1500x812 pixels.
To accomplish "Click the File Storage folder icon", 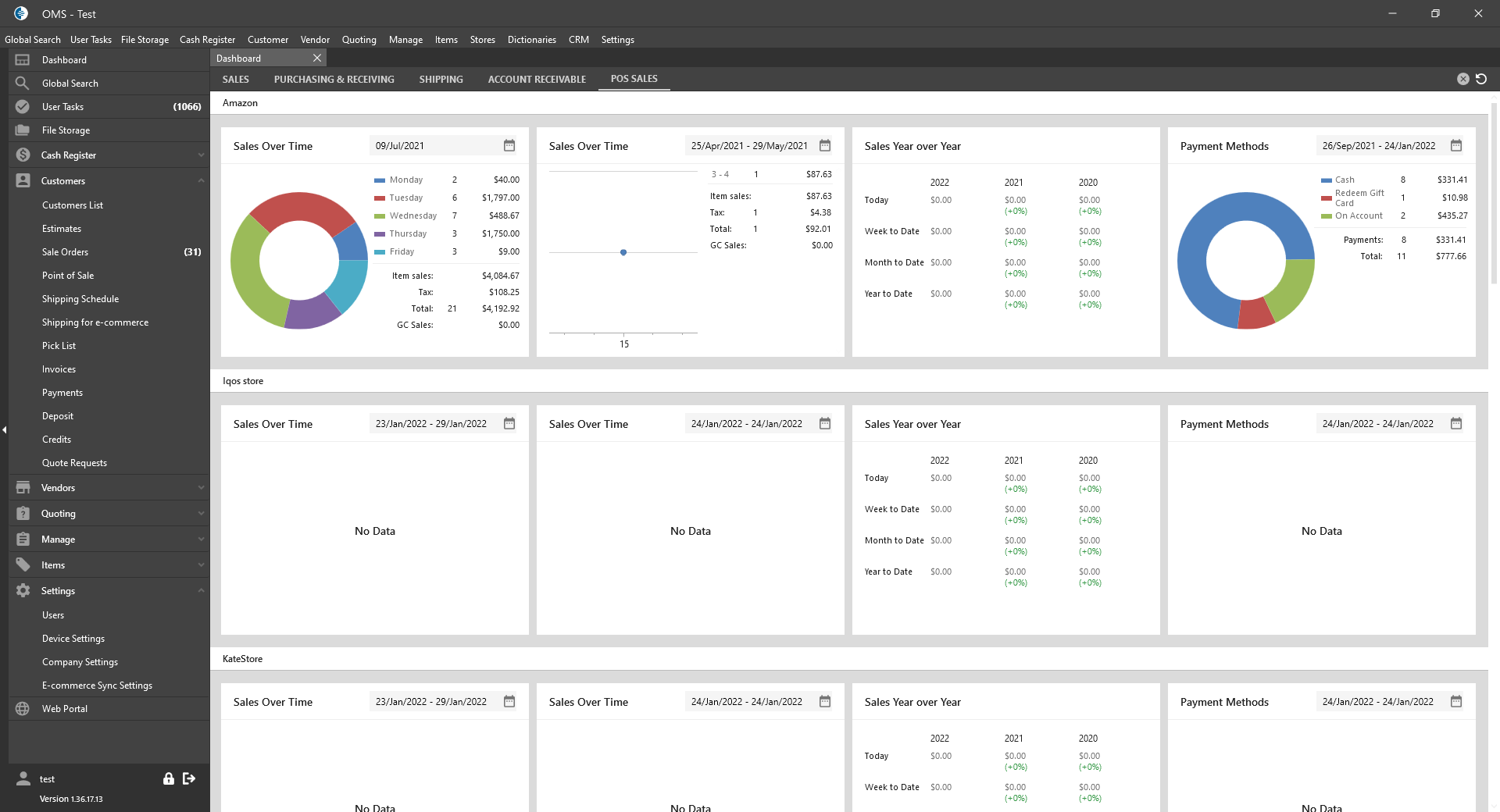I will click(x=23, y=130).
